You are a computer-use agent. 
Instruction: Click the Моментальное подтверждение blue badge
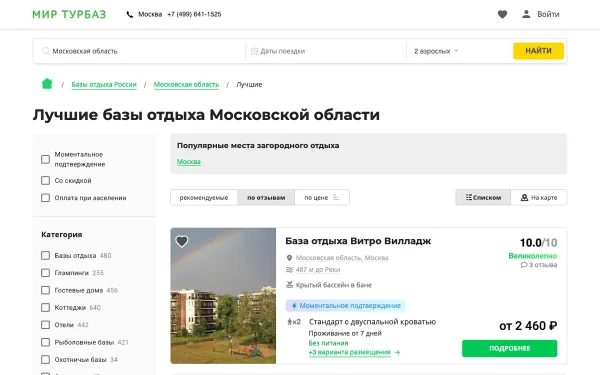[345, 305]
